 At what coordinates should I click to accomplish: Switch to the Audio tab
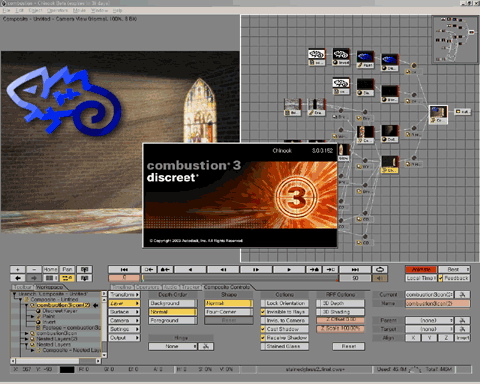(170, 287)
